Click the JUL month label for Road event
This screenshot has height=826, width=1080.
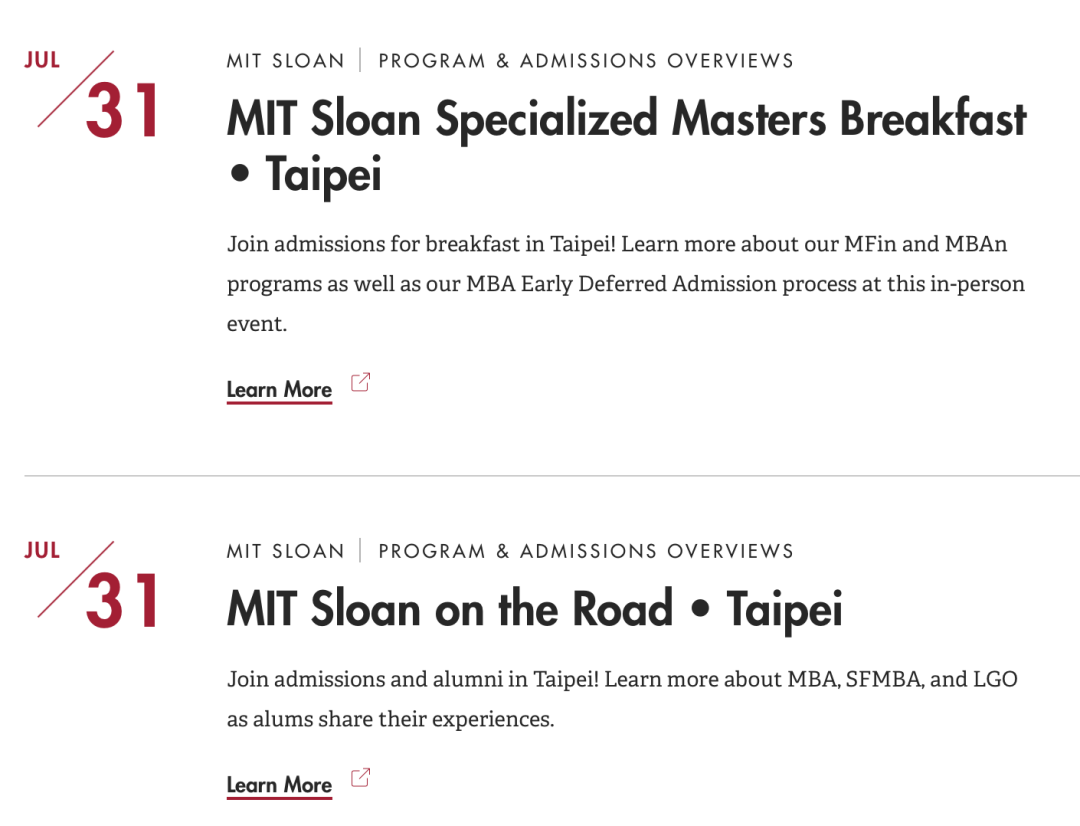point(42,550)
